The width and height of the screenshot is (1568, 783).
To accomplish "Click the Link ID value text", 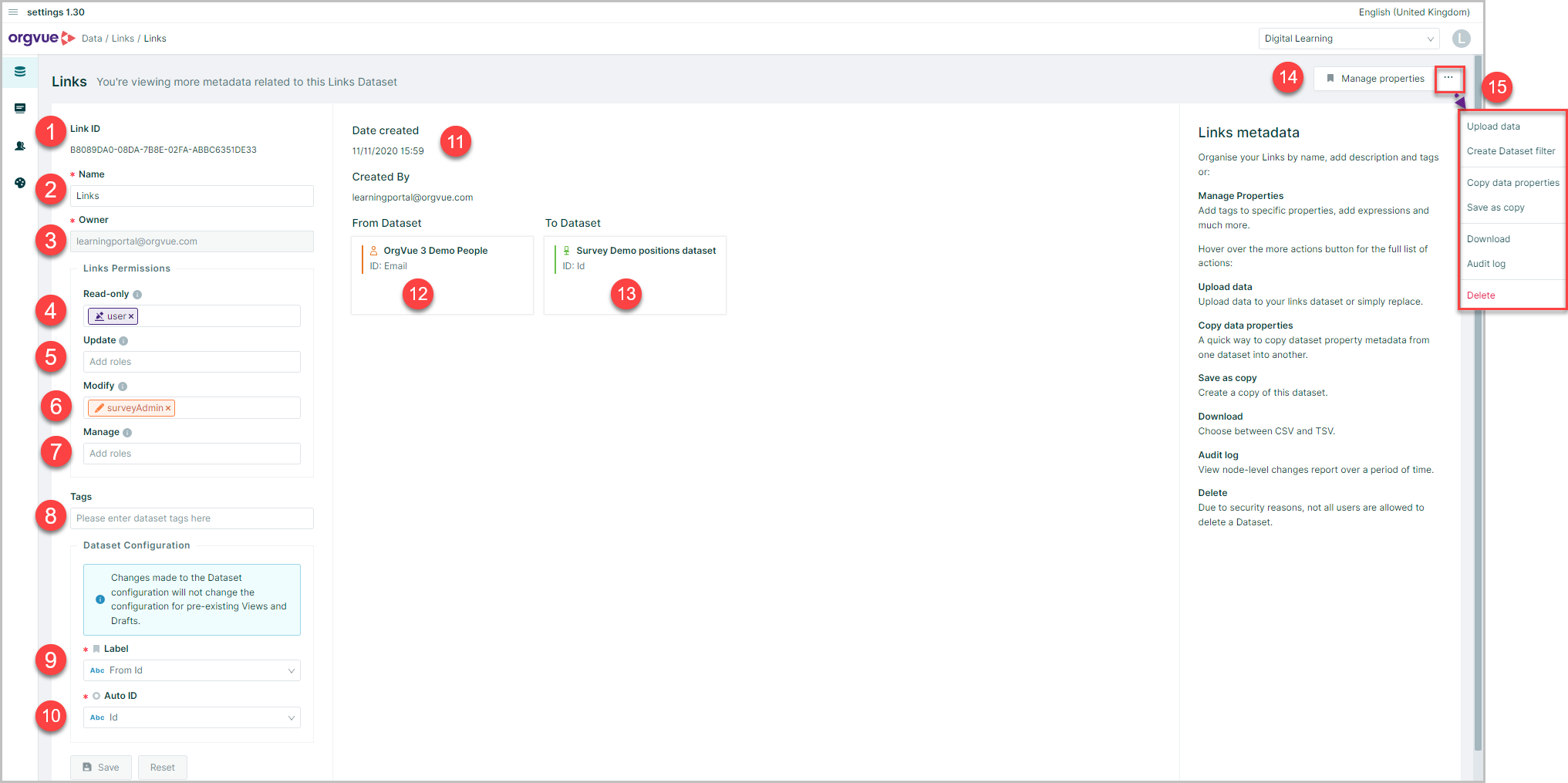I will point(164,150).
